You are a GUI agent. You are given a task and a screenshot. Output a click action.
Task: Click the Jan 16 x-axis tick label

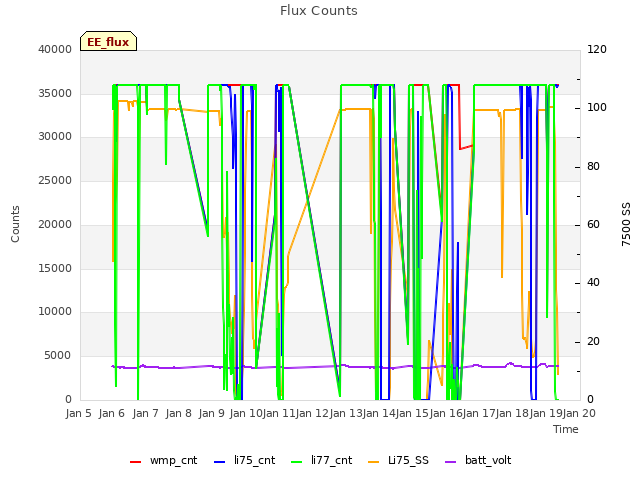tap(446, 413)
